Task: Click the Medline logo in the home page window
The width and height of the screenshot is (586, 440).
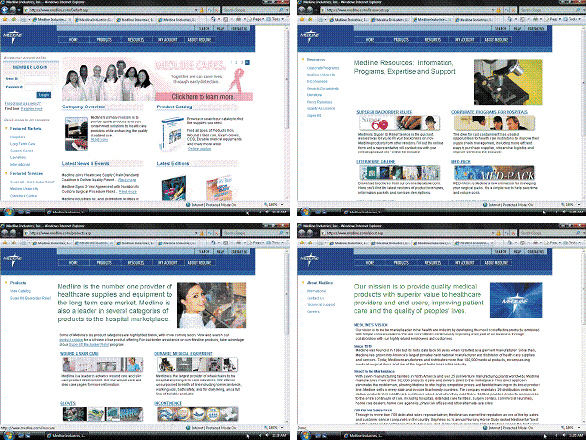Action: (x=12, y=37)
